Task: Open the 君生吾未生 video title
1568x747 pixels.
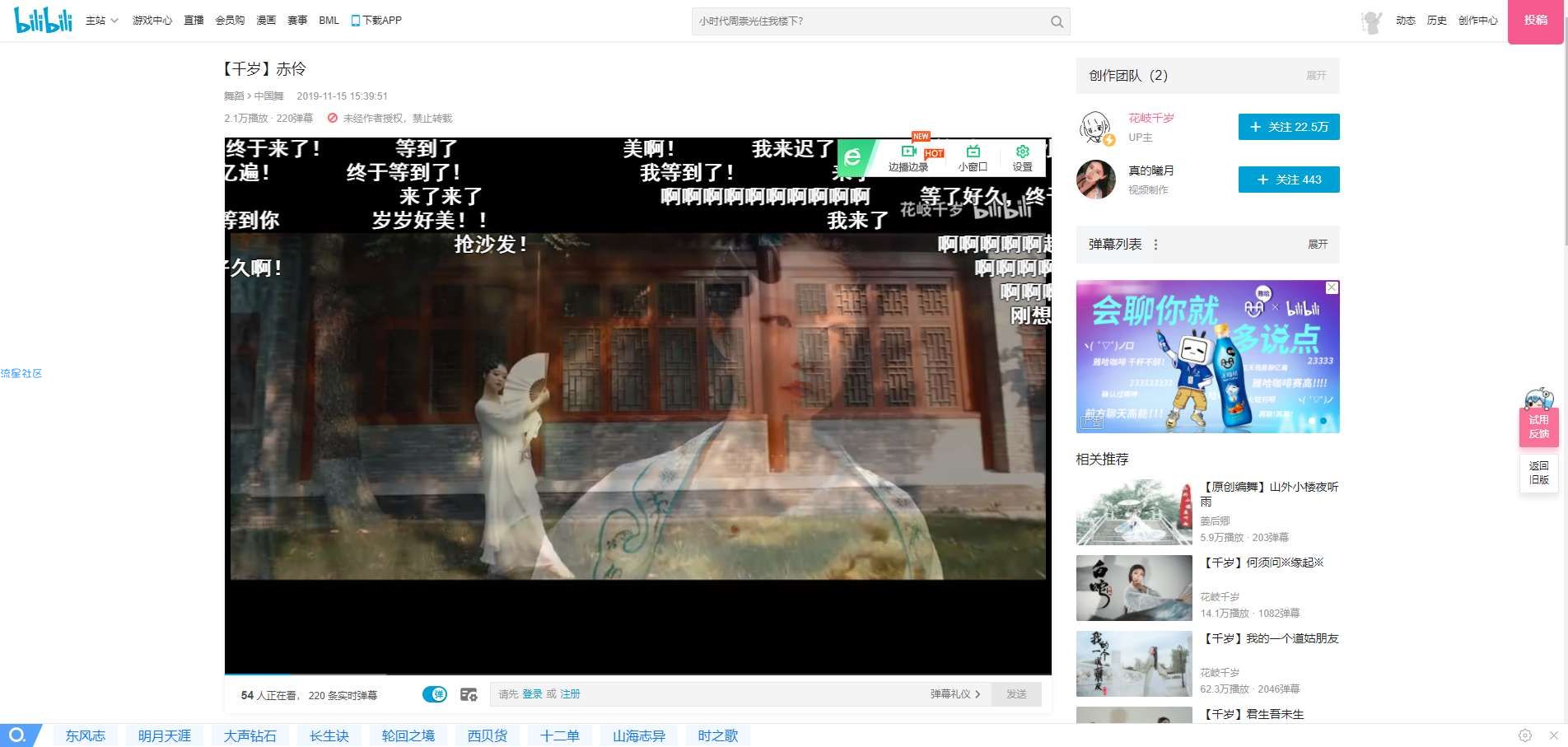Action: [1252, 714]
